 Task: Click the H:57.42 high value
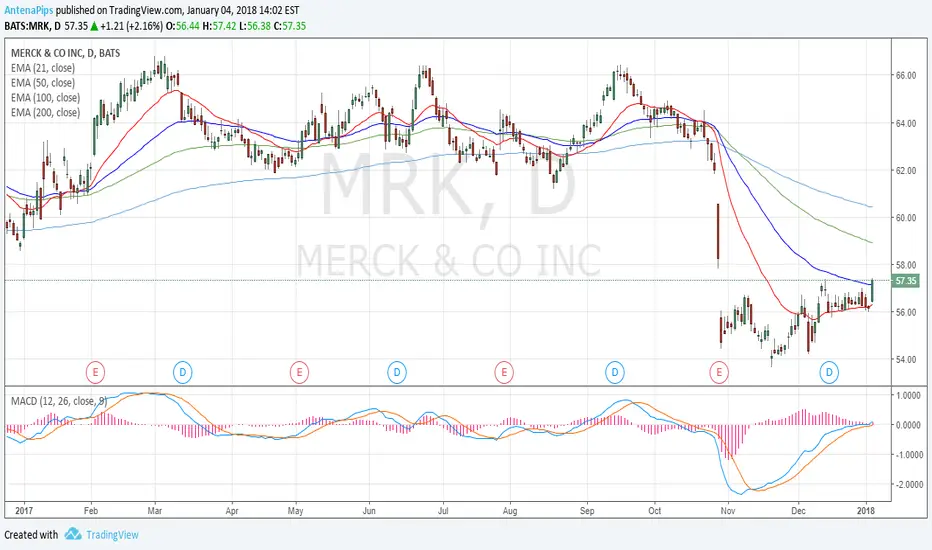point(219,26)
